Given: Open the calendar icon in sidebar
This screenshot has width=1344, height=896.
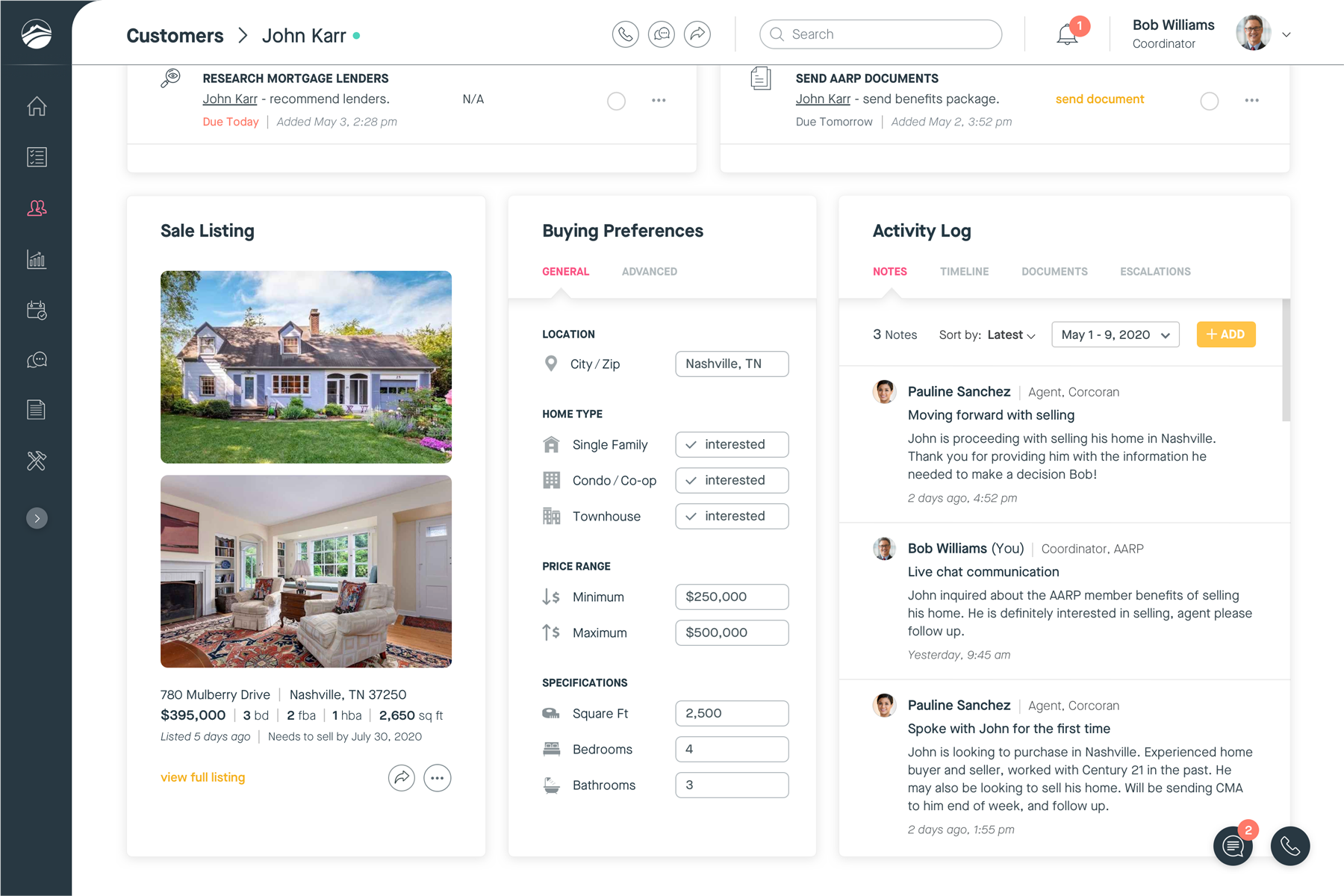Looking at the screenshot, I should [37, 310].
